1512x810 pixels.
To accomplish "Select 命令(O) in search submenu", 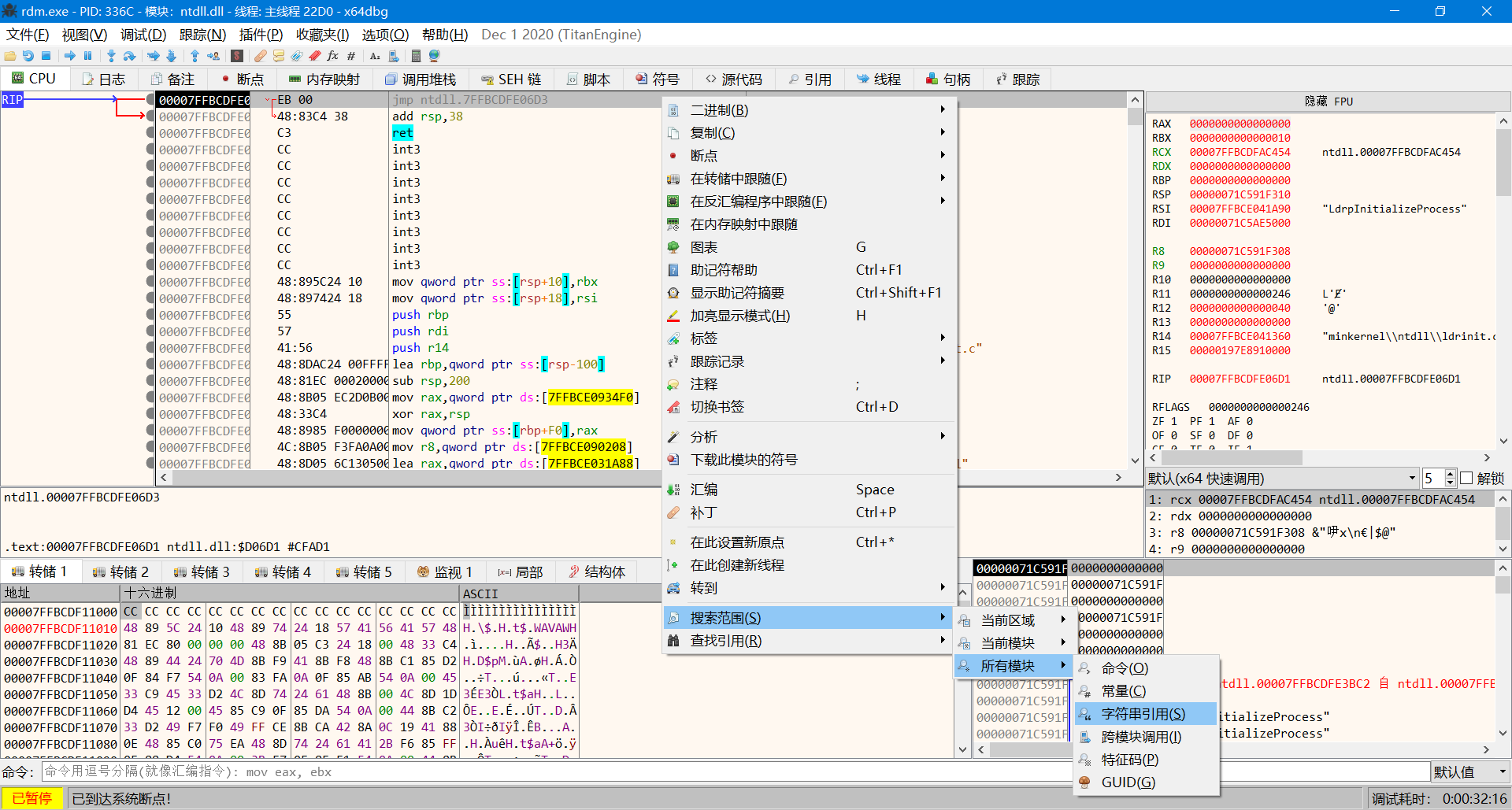I will (1146, 668).
